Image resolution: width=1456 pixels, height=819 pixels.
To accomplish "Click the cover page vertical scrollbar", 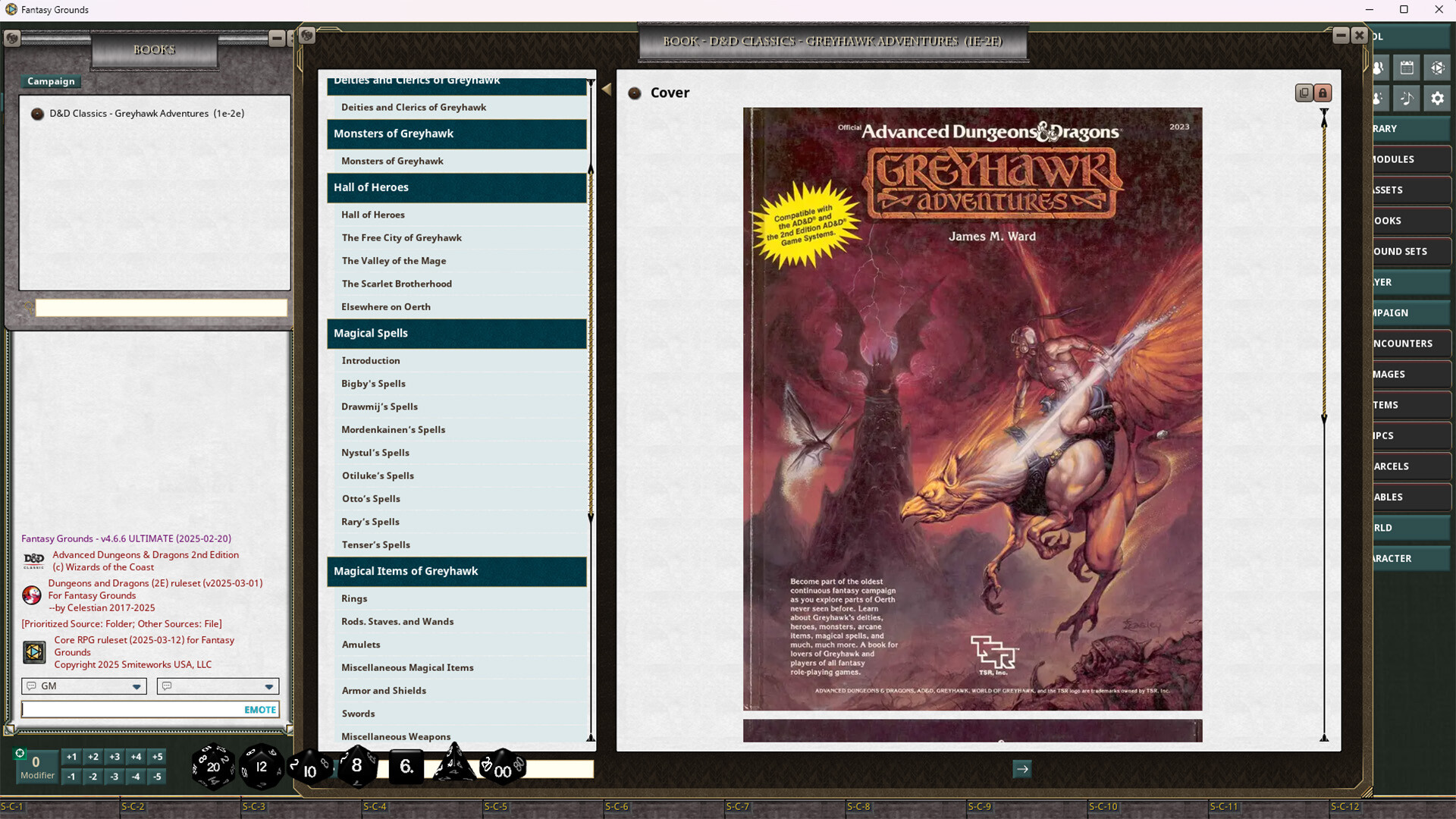I will [1324, 265].
